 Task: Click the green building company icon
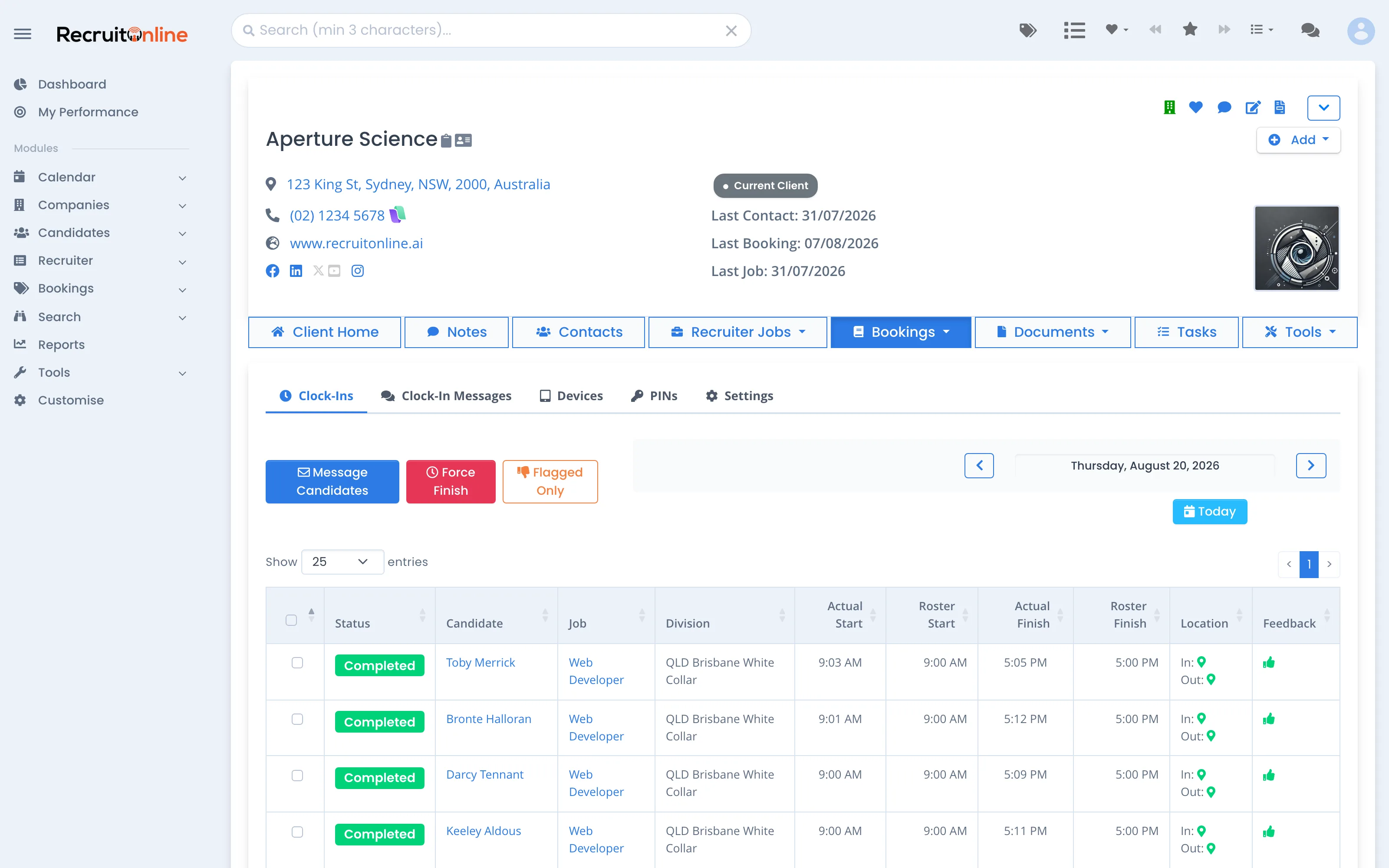[1169, 107]
